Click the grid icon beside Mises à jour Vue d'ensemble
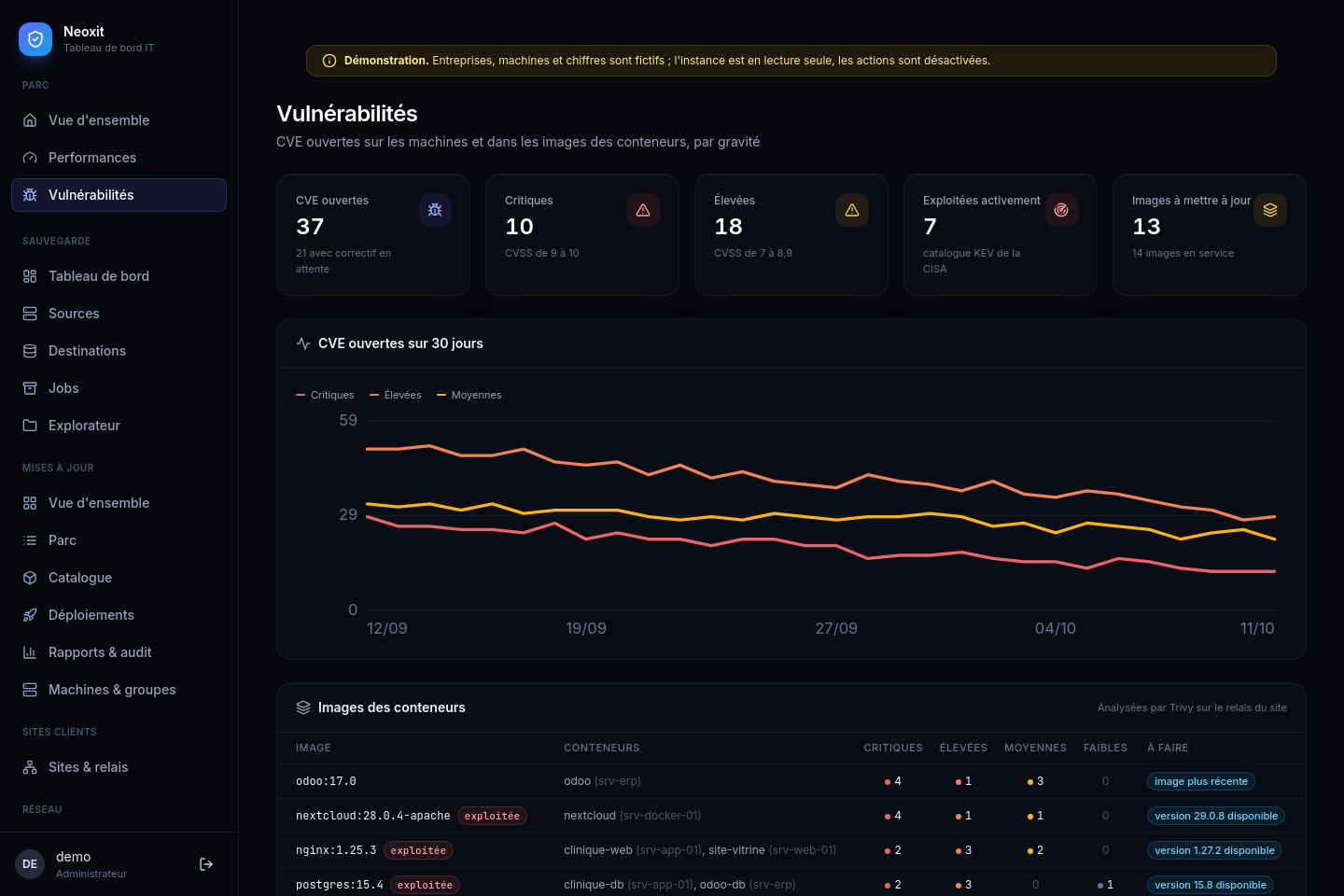 coord(30,503)
